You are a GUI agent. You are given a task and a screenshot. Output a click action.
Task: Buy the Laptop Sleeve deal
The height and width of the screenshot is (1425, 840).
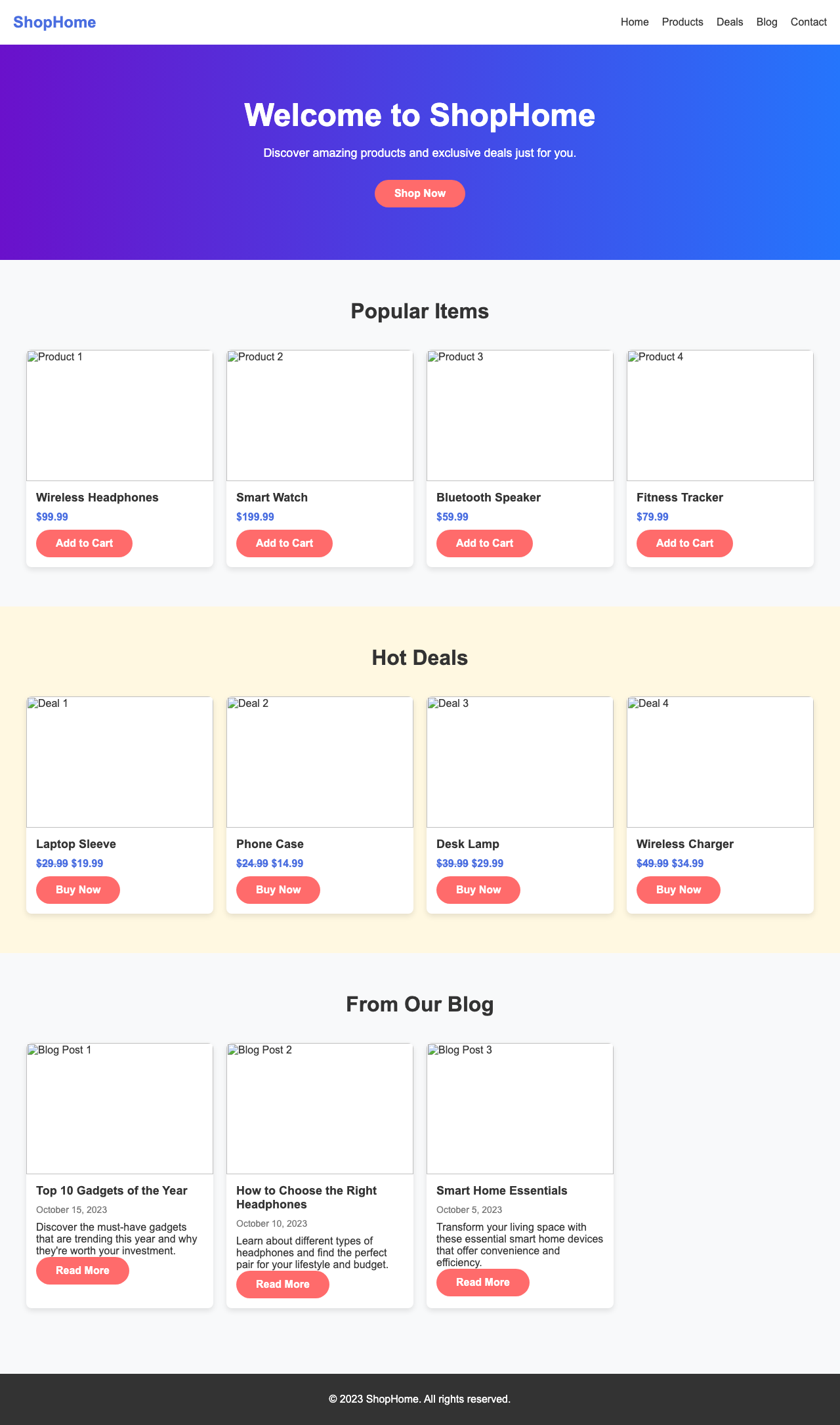coord(77,889)
